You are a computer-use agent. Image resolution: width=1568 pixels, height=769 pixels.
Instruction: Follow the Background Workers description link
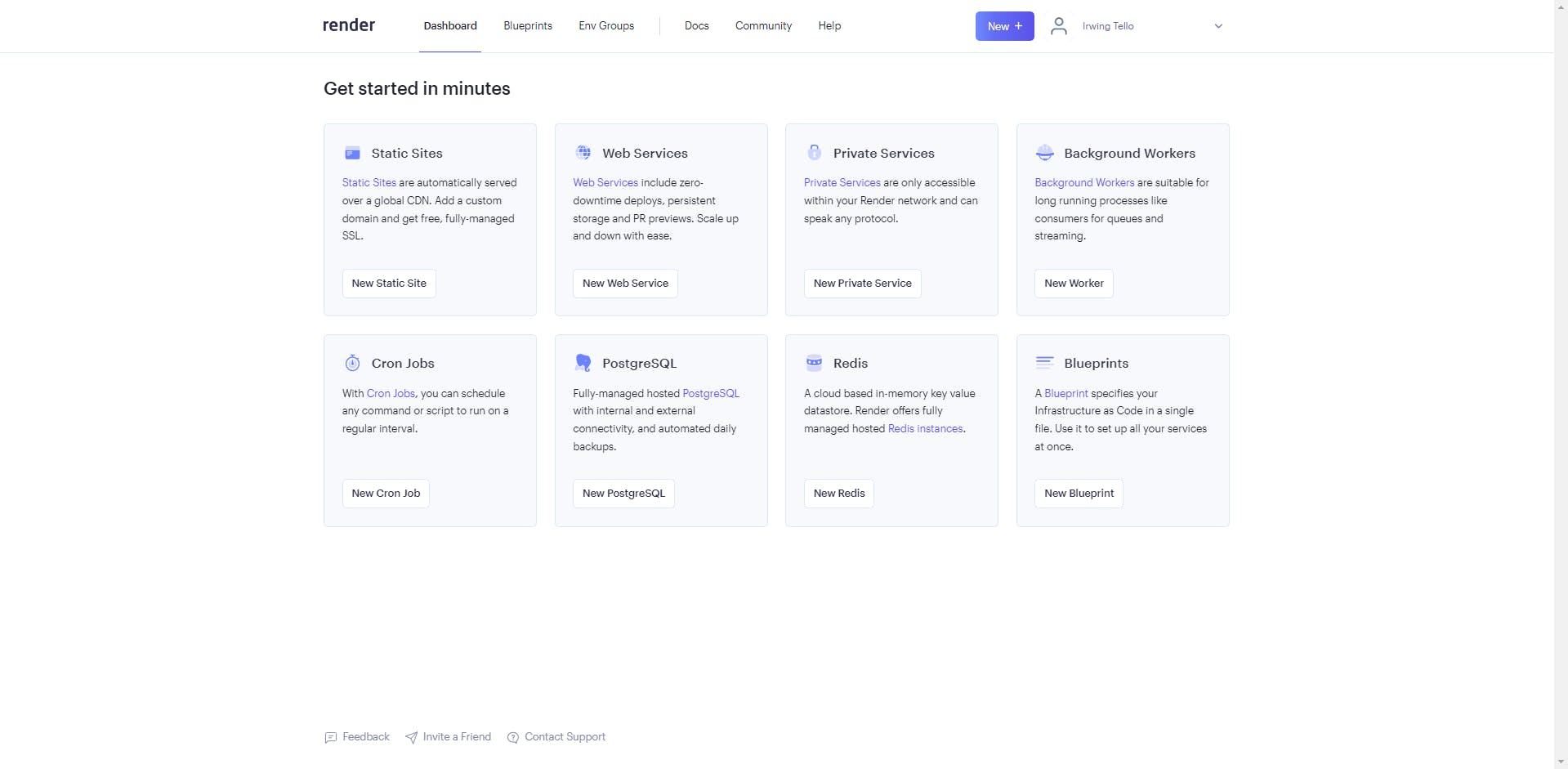click(1084, 183)
